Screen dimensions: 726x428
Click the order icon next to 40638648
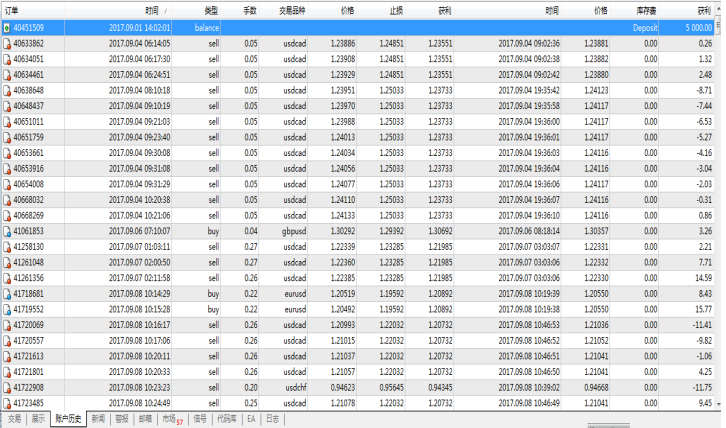[x=7, y=90]
